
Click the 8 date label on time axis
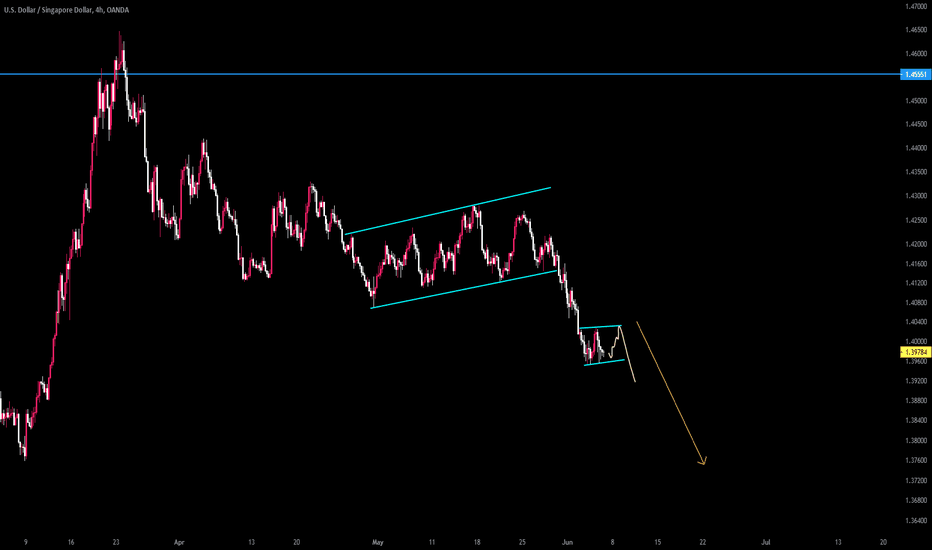[x=612, y=542]
